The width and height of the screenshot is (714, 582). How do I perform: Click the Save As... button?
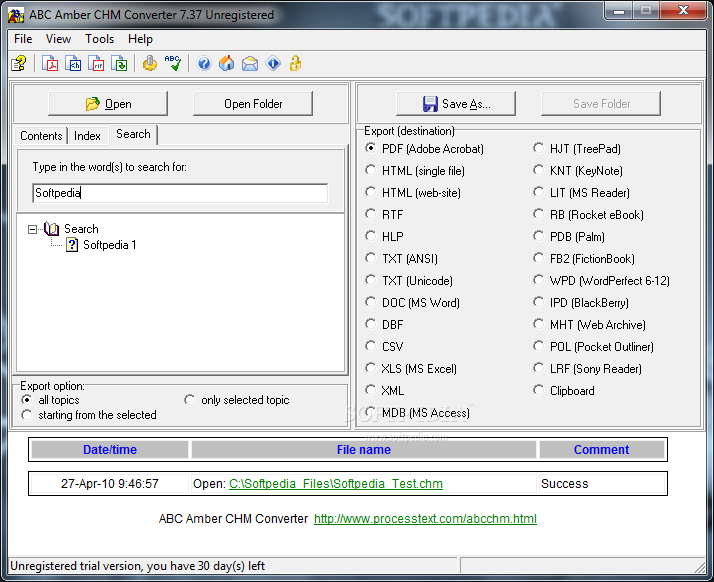click(x=456, y=104)
